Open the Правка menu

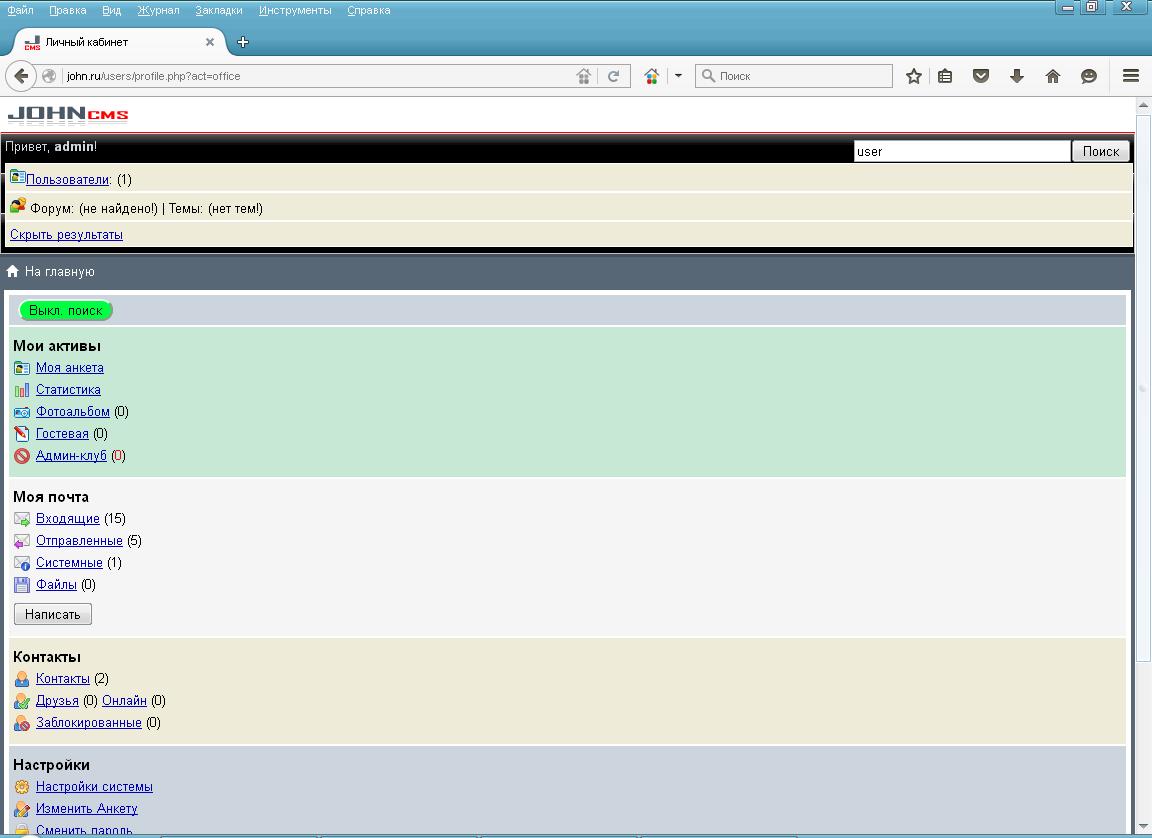68,10
